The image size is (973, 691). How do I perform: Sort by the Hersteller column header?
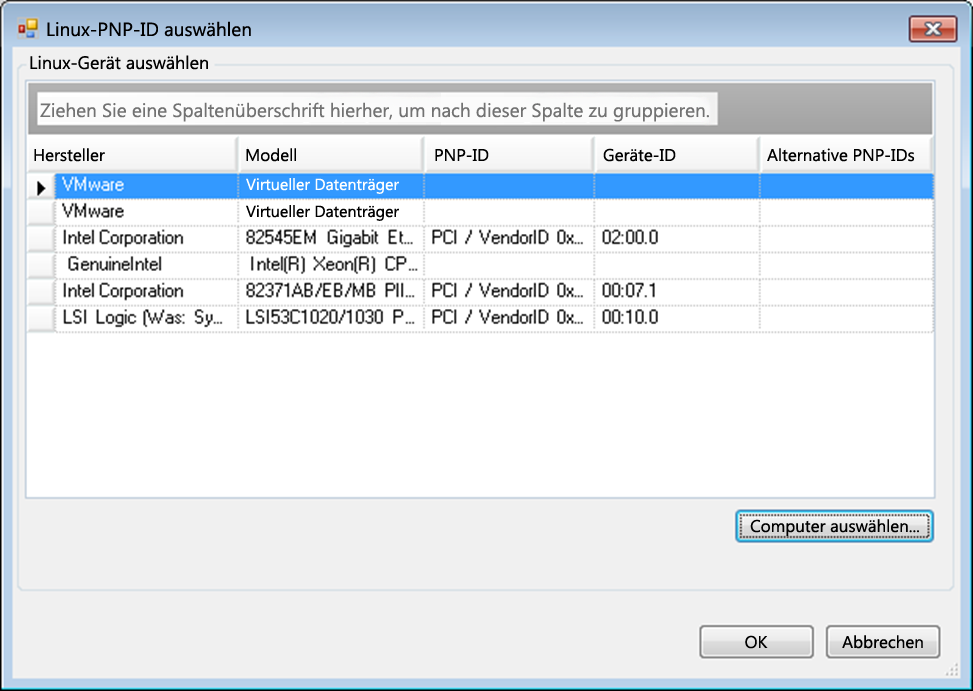click(130, 156)
